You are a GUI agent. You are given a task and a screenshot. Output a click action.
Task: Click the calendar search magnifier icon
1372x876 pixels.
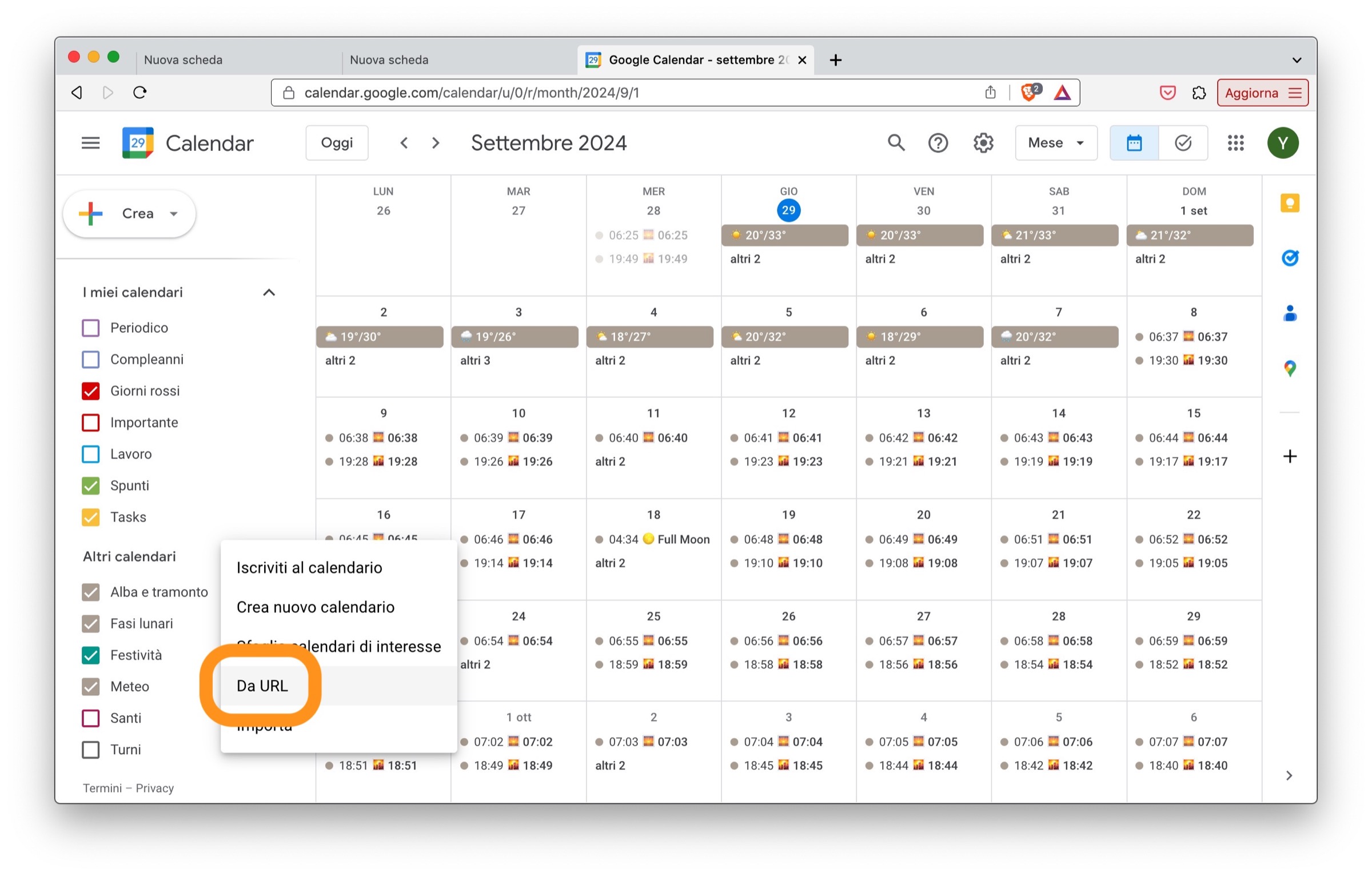tap(895, 142)
